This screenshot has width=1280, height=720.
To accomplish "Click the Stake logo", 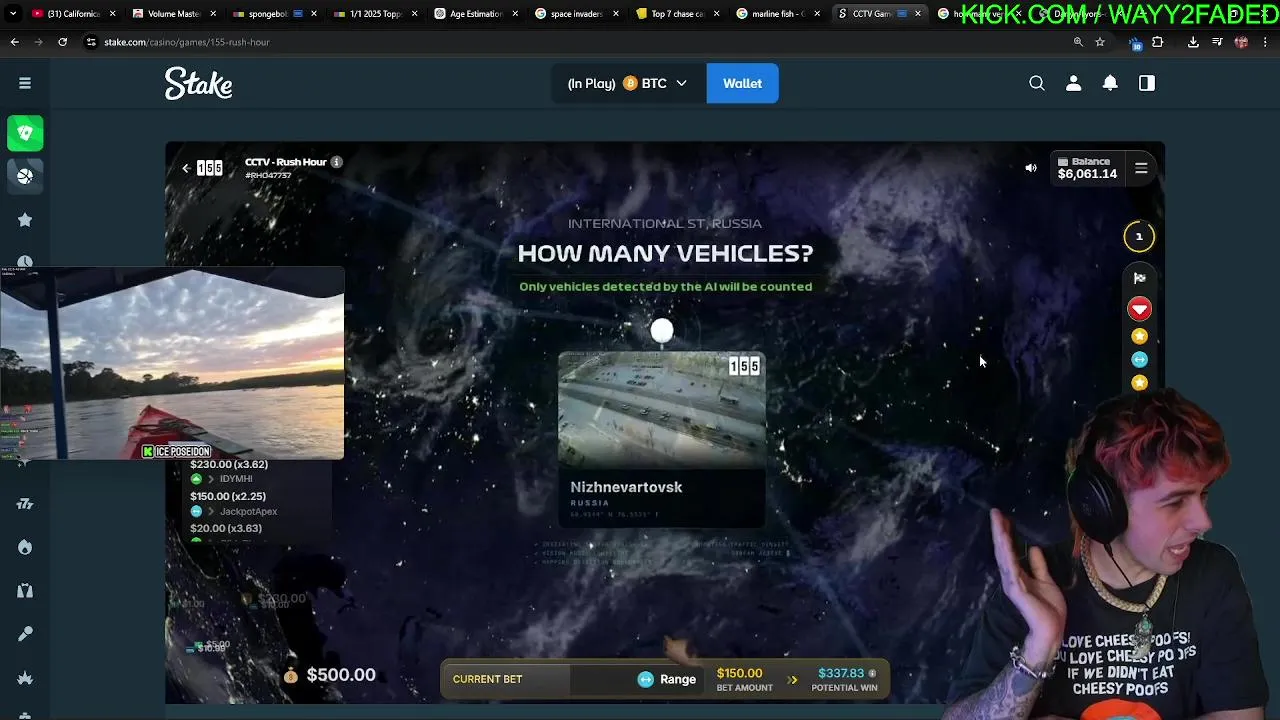I will pos(198,84).
